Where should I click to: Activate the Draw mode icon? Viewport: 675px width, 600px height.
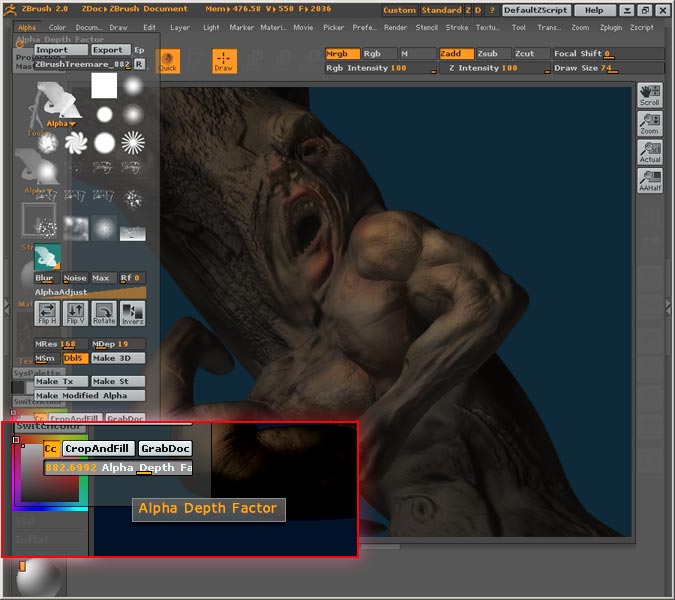[224, 62]
